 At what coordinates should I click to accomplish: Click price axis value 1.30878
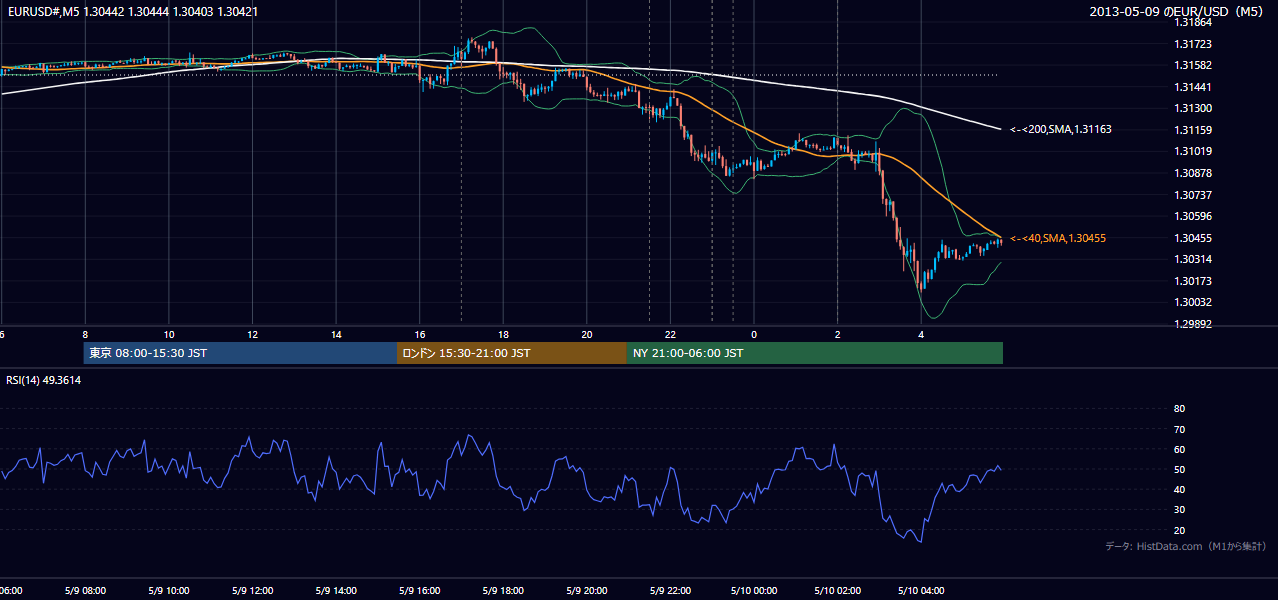(1194, 173)
